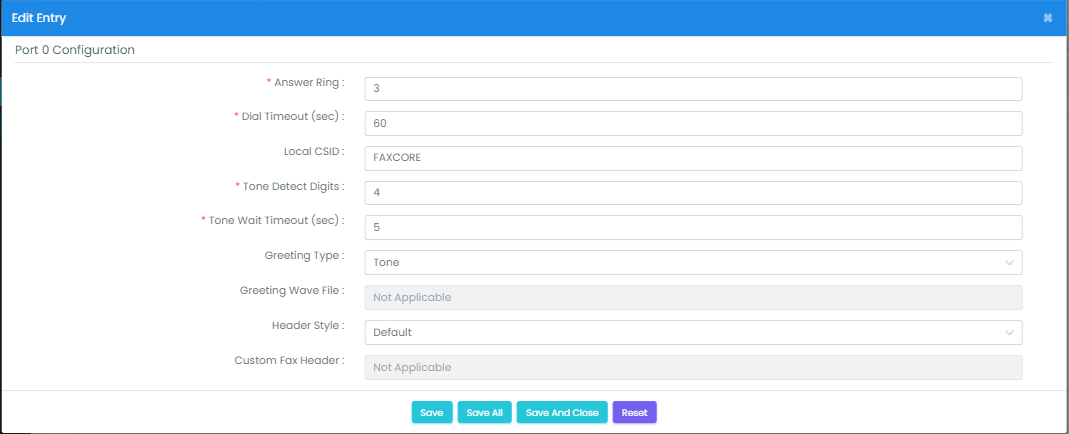
Task: Click the Tone Wait Timeout (sec) label
Action: pos(273,221)
